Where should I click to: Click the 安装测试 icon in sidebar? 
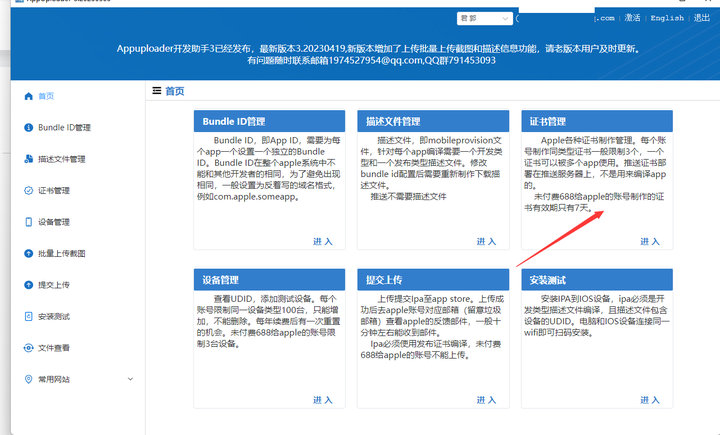[x=28, y=316]
